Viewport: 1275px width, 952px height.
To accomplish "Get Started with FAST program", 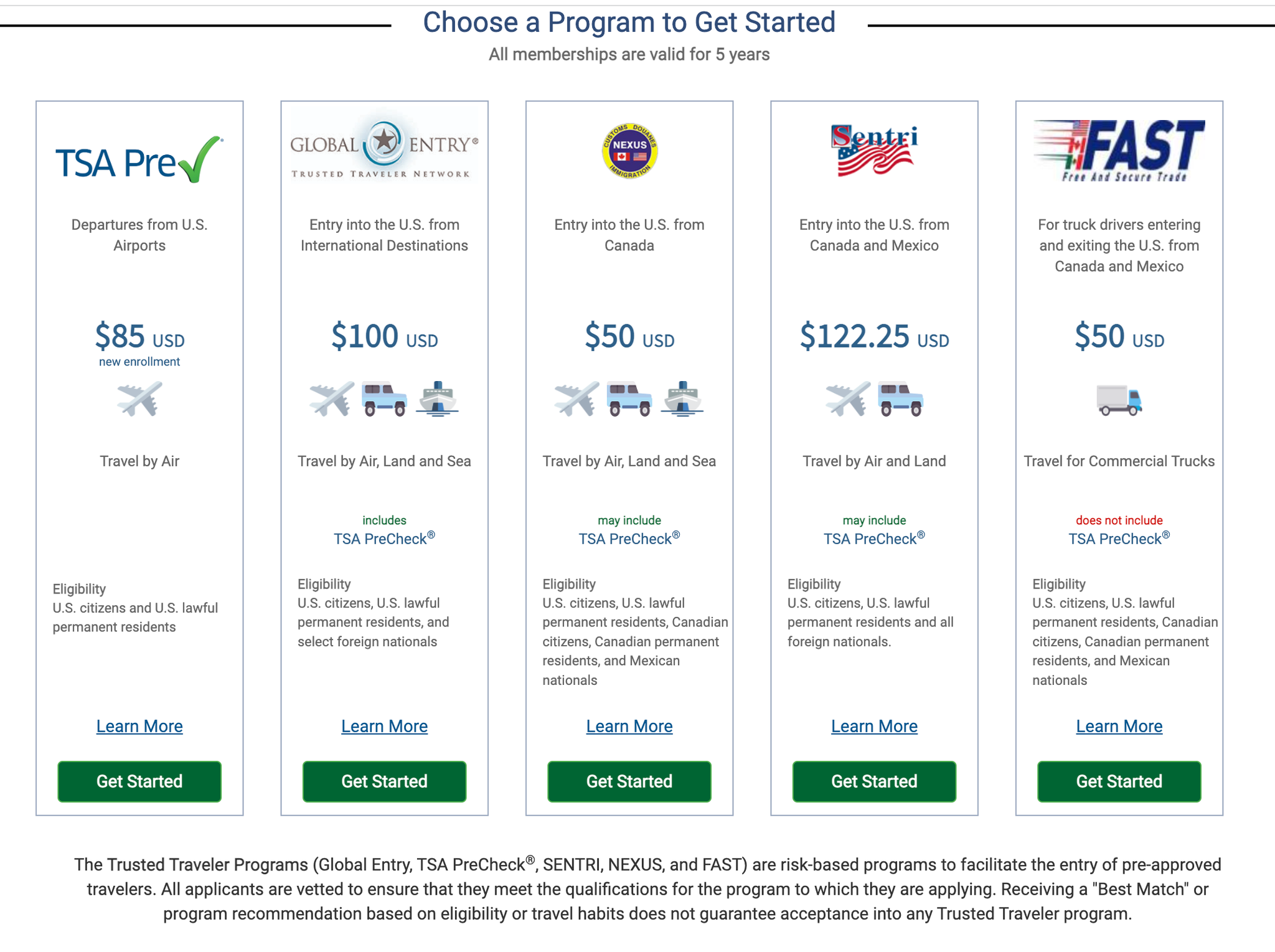I will 1119,781.
